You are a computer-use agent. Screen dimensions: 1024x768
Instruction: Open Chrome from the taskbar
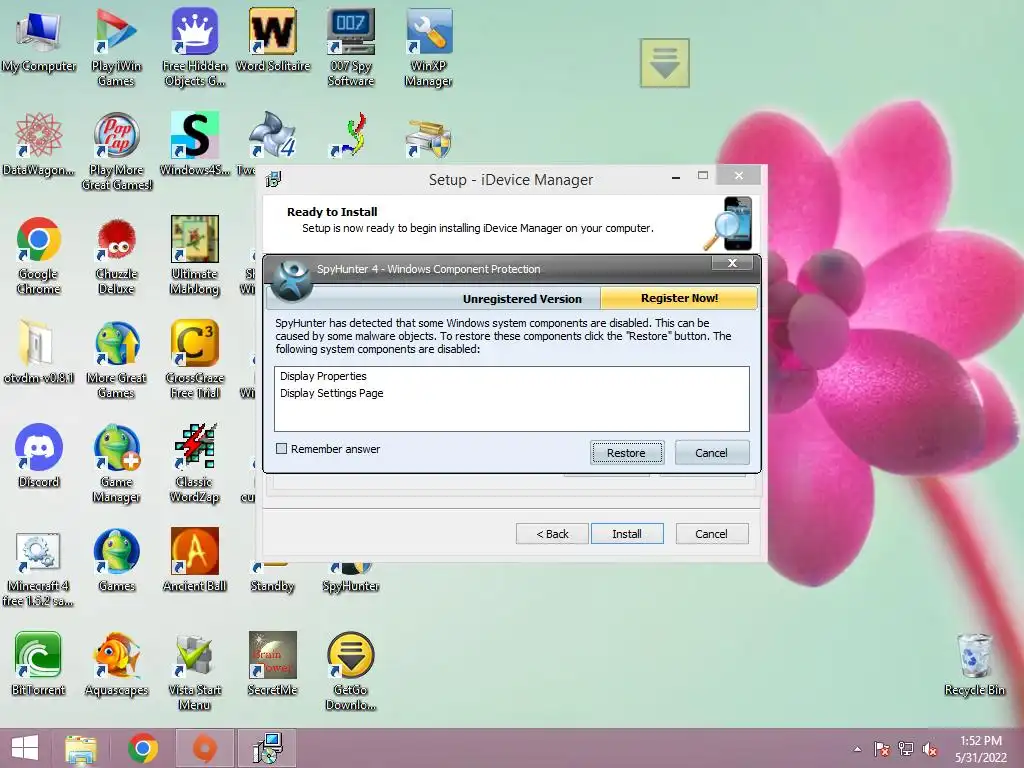[x=143, y=748]
